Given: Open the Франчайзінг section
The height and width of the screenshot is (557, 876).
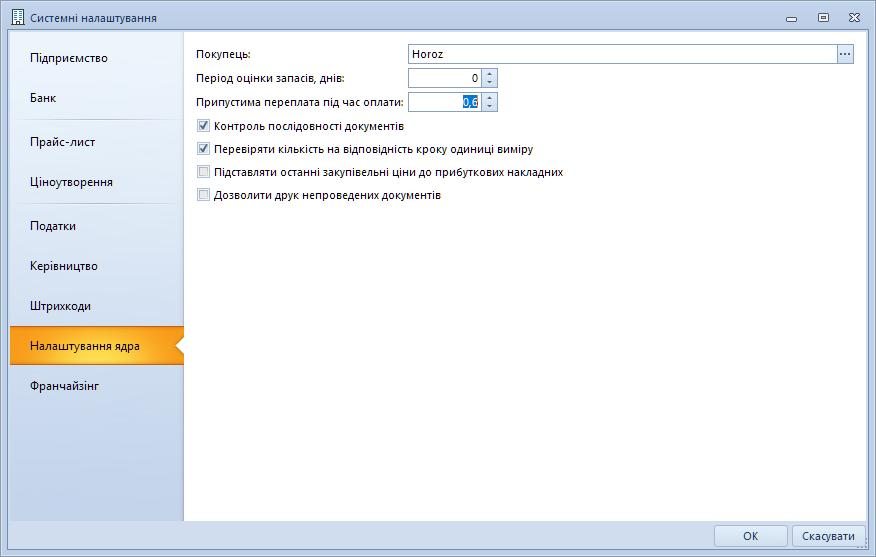Looking at the screenshot, I should coord(65,385).
